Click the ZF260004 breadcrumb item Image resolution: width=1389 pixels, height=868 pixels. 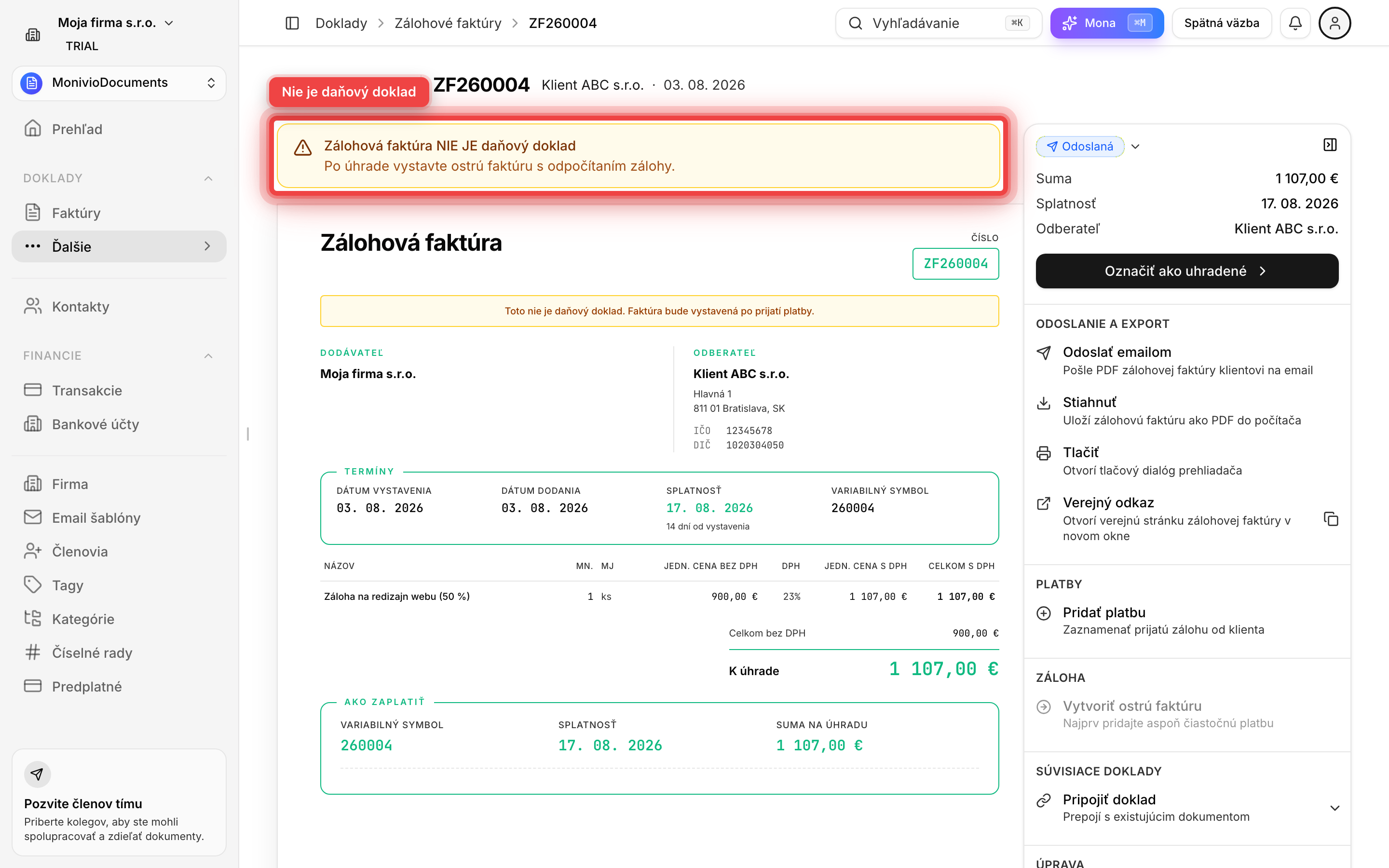coord(562,23)
